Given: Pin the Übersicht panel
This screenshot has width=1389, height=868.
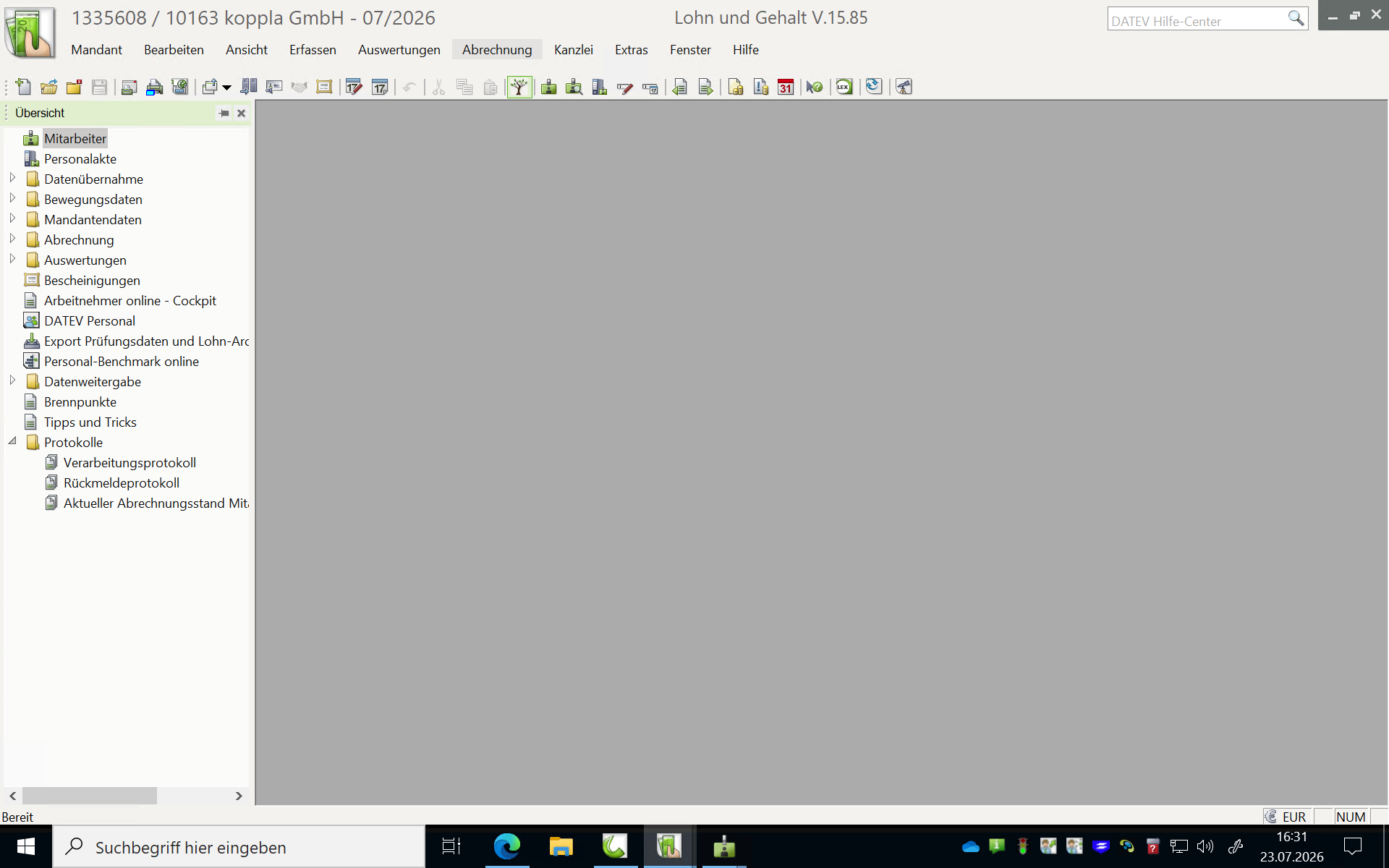Looking at the screenshot, I should point(224,113).
